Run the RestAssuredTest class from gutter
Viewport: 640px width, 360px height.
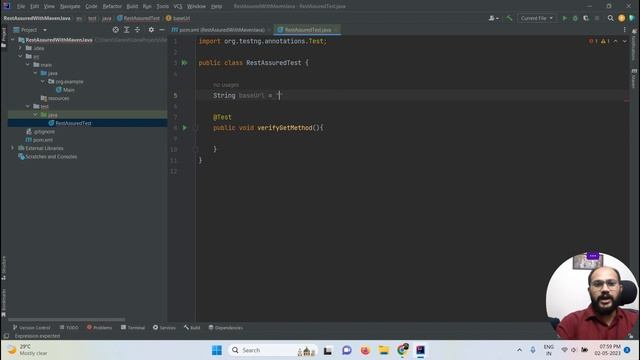click(x=184, y=63)
